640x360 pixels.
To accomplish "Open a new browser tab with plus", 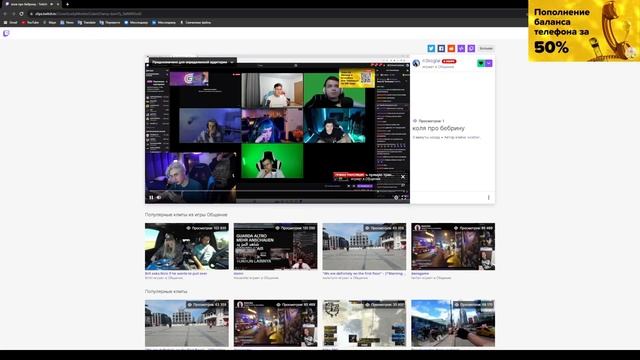I will (x=67, y=4).
